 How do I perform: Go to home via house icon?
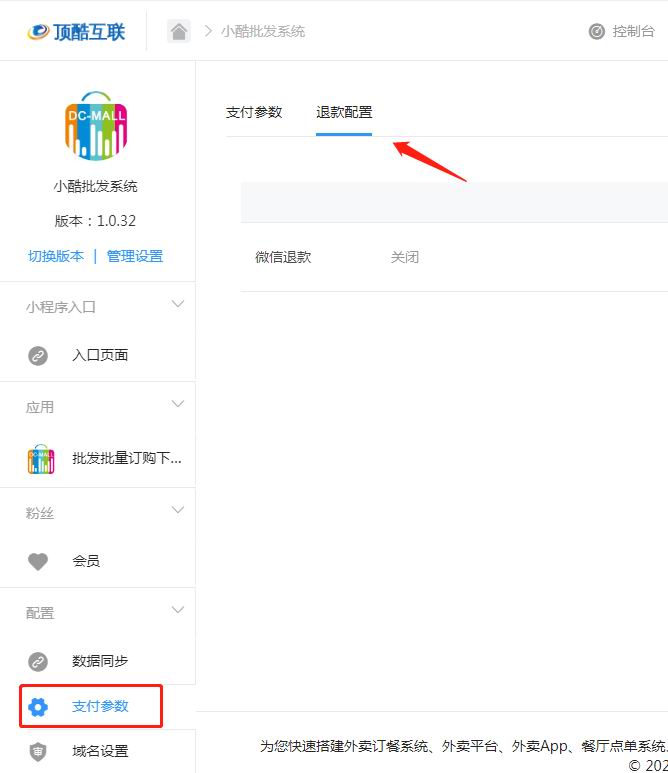[x=178, y=31]
